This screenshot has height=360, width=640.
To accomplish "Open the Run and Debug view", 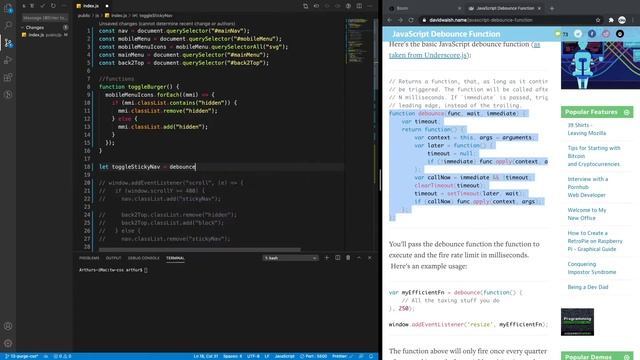I will (8, 60).
